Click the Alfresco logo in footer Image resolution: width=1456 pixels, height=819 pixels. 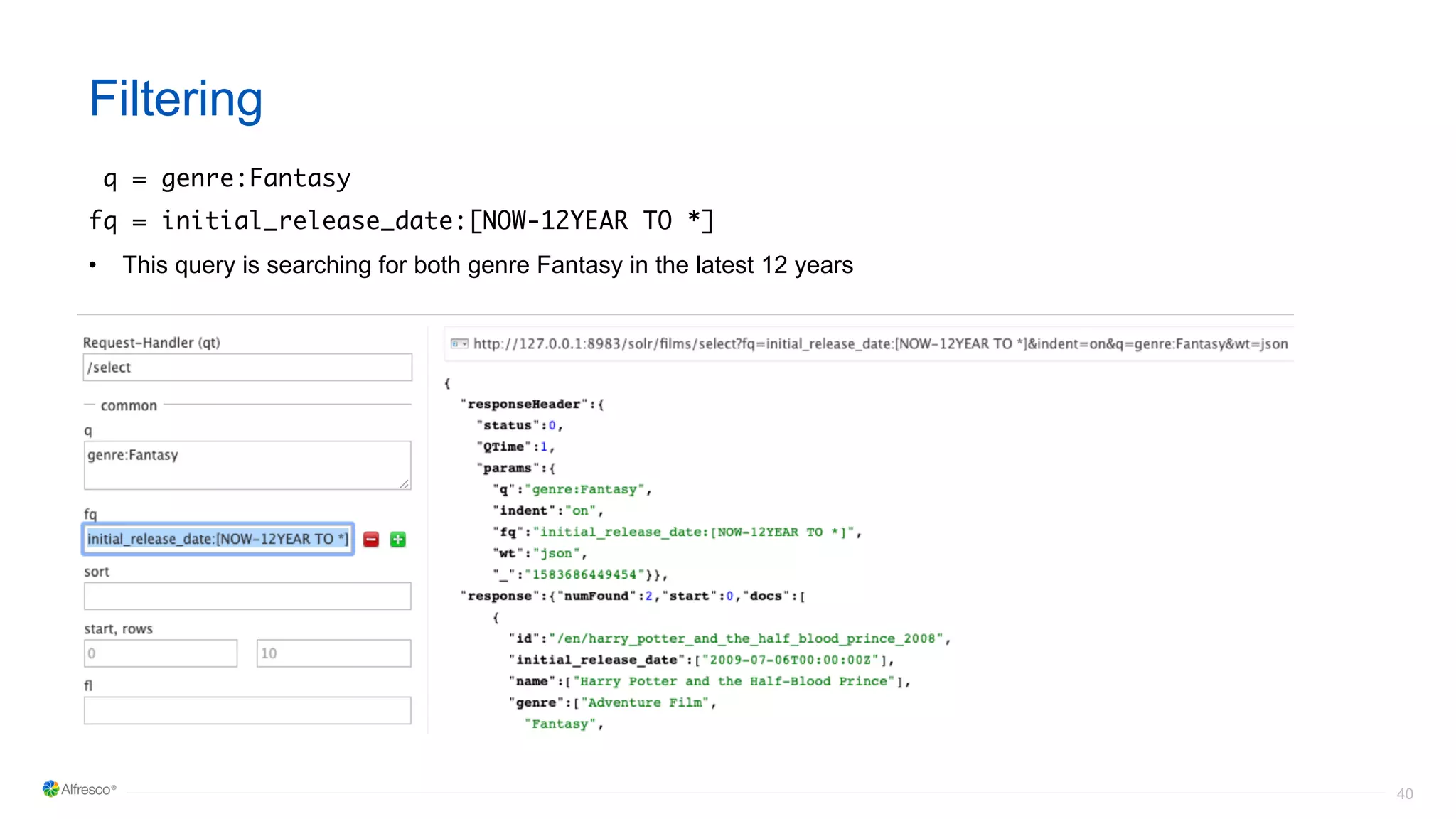[x=79, y=789]
